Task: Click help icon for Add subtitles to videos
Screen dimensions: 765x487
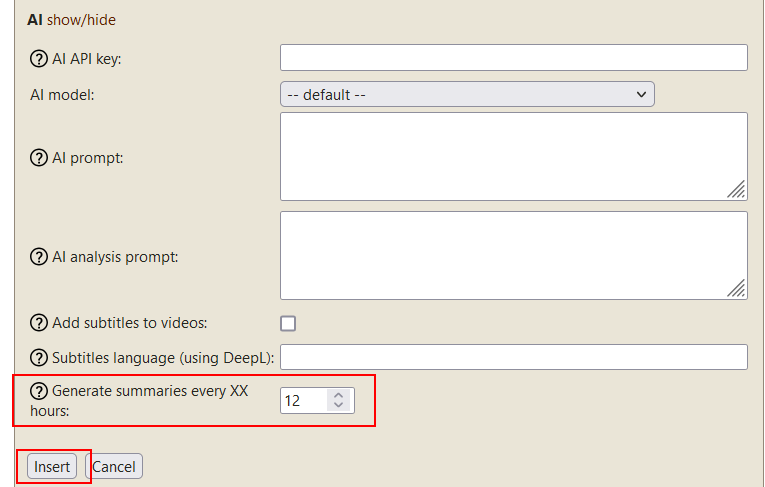Action: point(39,323)
